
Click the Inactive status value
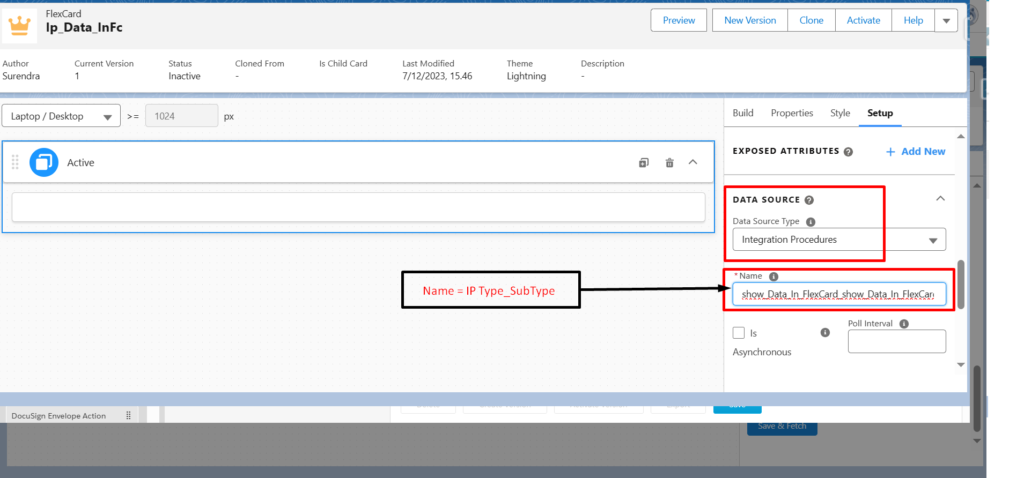(x=184, y=76)
